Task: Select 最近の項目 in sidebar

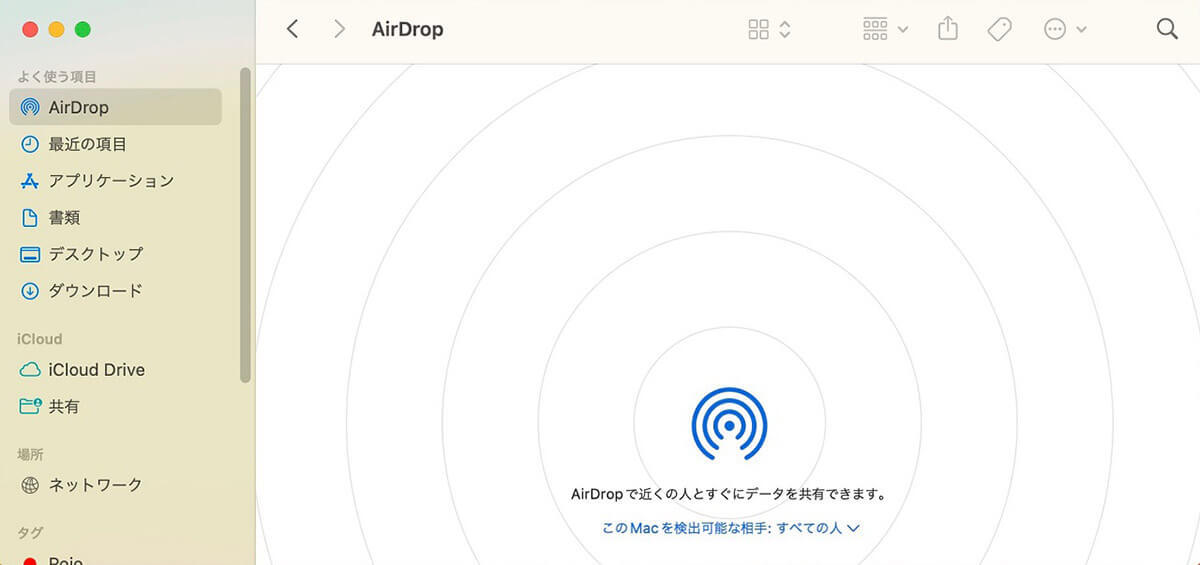Action: pos(115,144)
